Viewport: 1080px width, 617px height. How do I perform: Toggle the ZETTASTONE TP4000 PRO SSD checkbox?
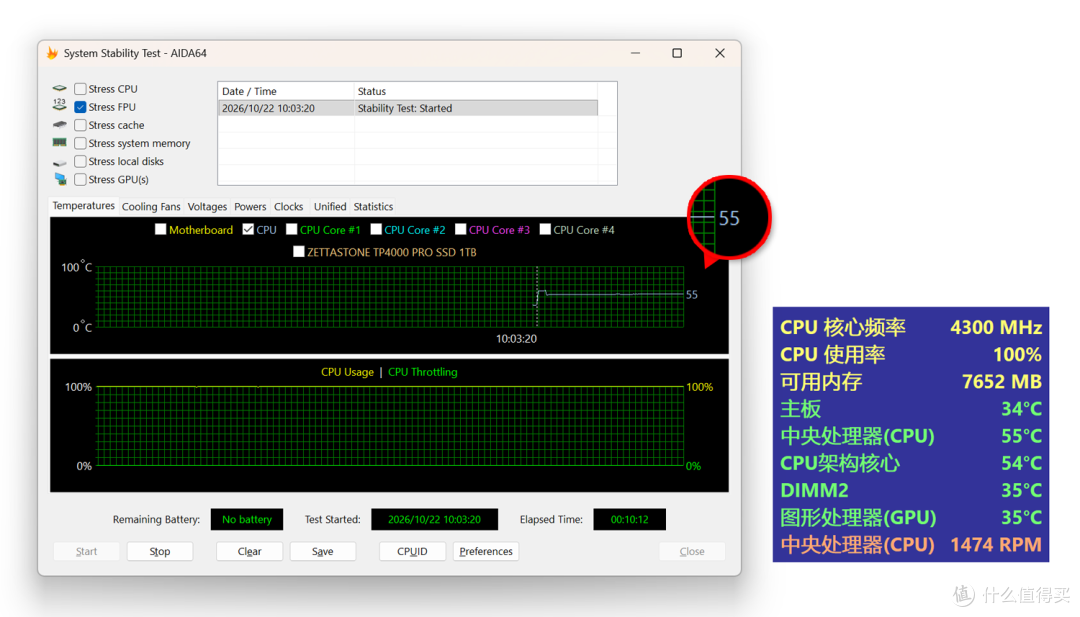pyautogui.click(x=298, y=252)
